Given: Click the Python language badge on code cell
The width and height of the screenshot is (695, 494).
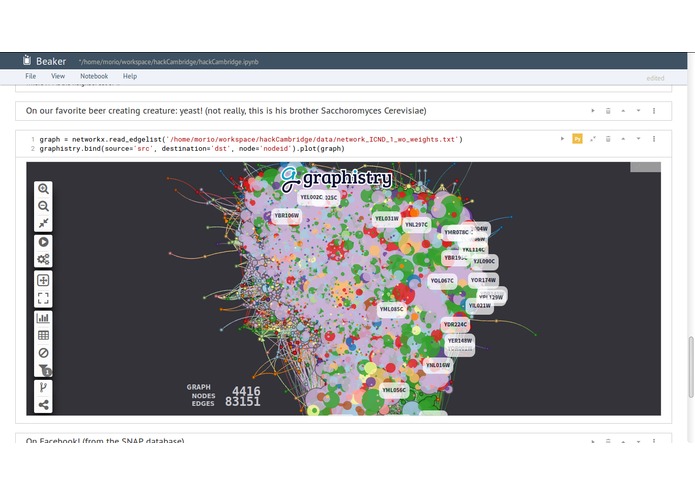Looking at the screenshot, I should tap(577, 139).
